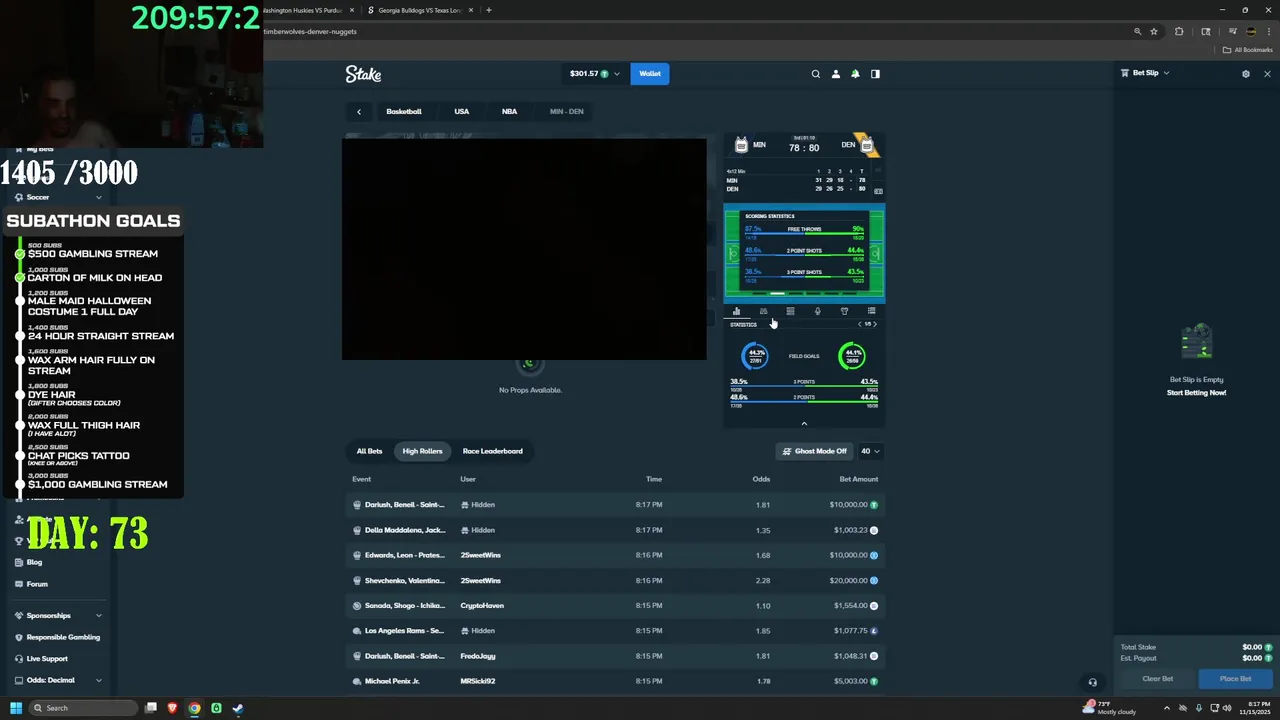Go to next statistics page arrow

(875, 324)
